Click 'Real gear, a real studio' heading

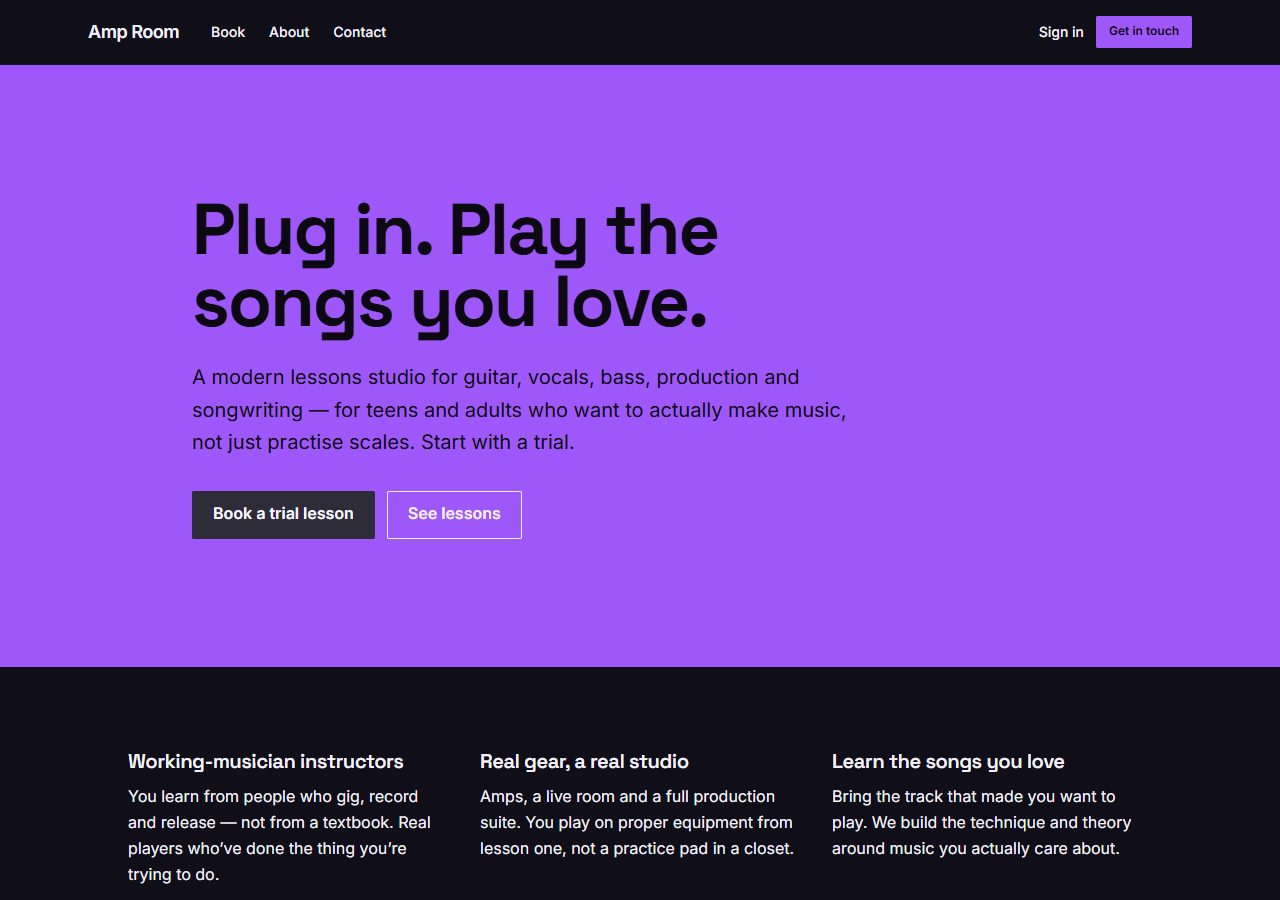click(x=584, y=762)
